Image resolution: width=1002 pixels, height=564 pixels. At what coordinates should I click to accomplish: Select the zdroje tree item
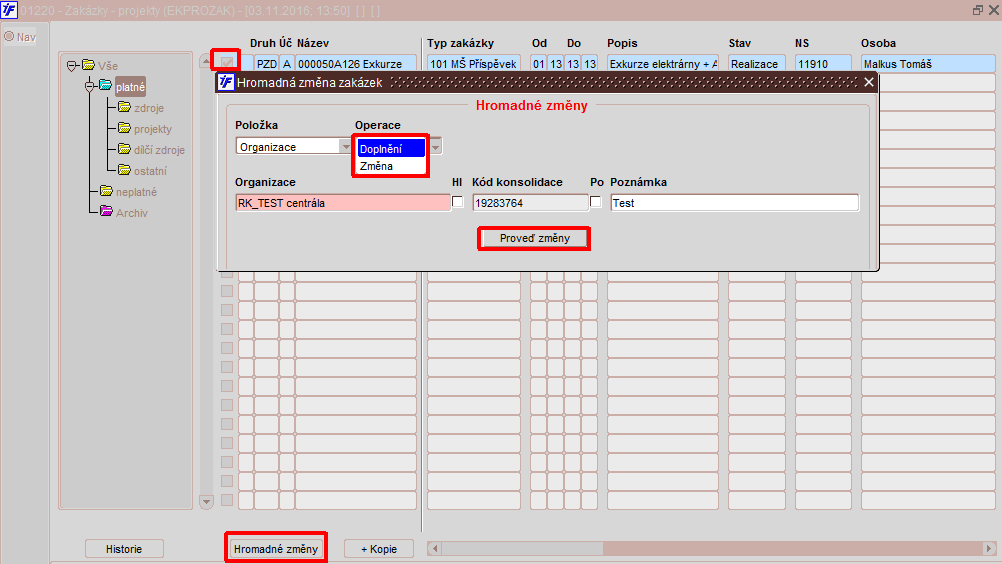point(149,108)
